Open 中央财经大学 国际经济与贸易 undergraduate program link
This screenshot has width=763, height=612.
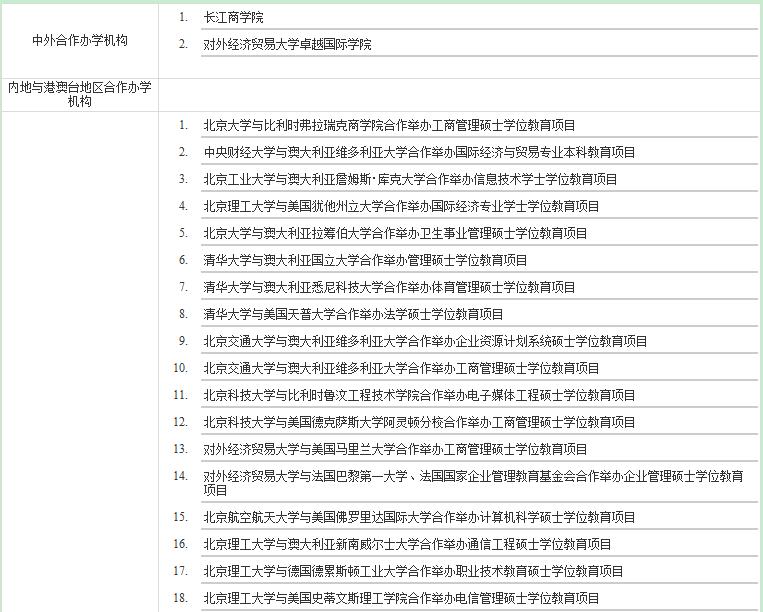pos(419,153)
